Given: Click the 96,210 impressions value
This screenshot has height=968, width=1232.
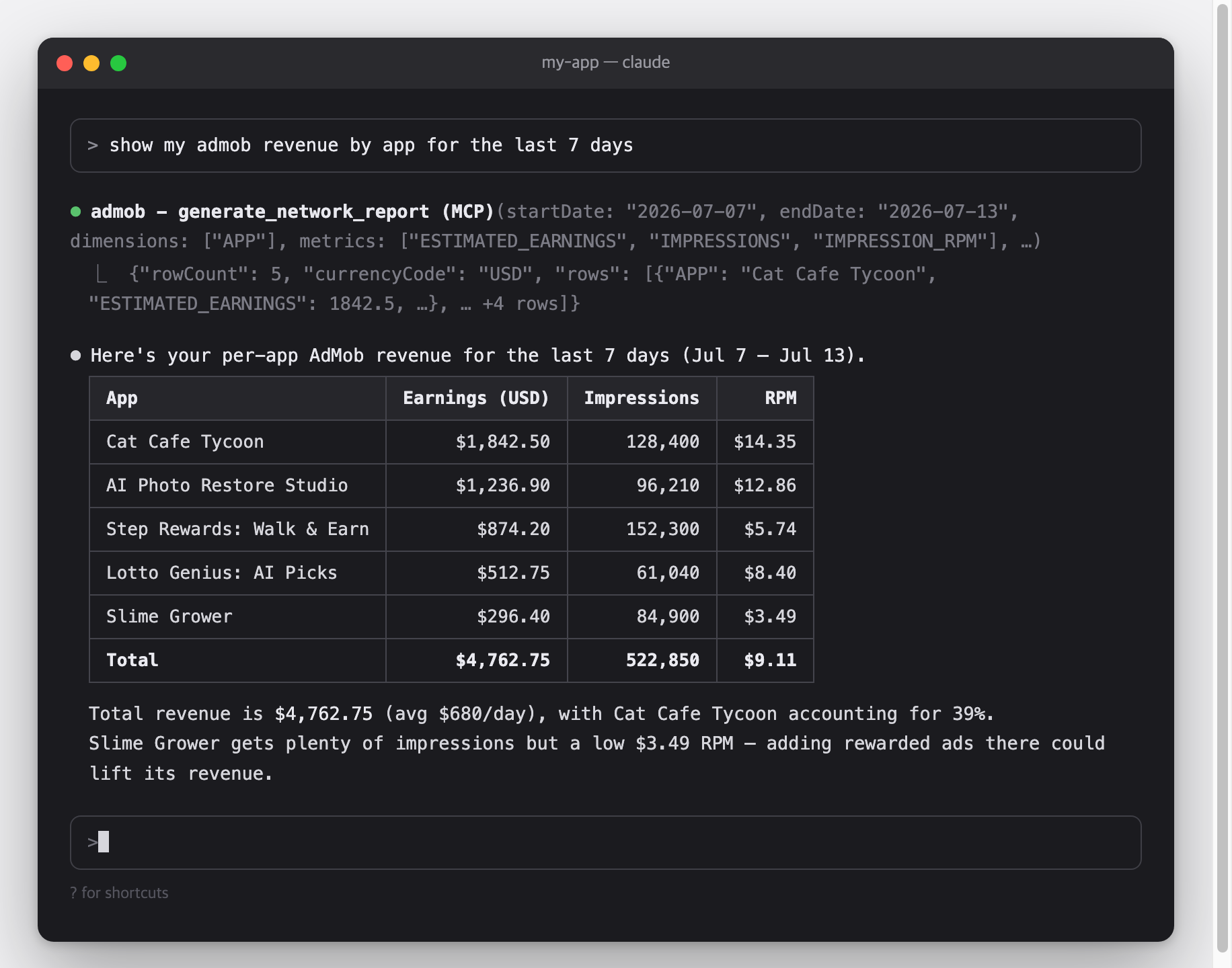Looking at the screenshot, I should [668, 485].
